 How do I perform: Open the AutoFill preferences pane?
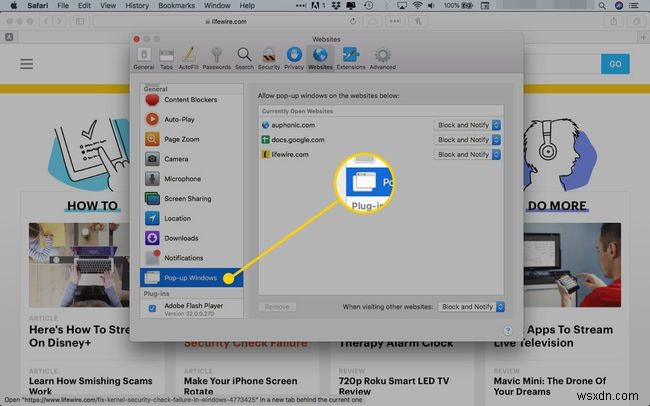pos(188,58)
